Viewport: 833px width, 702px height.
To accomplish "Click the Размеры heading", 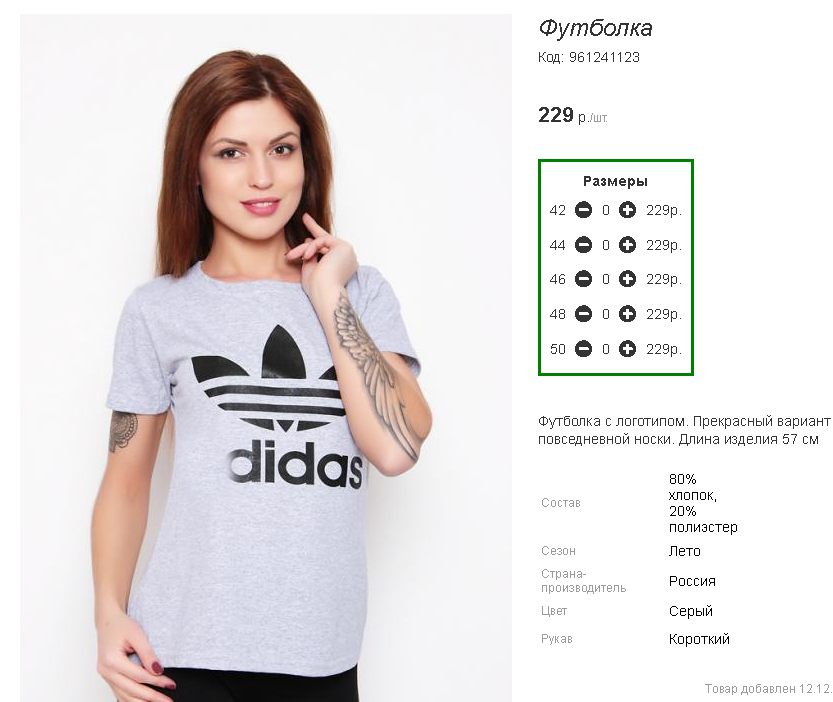I will [615, 181].
